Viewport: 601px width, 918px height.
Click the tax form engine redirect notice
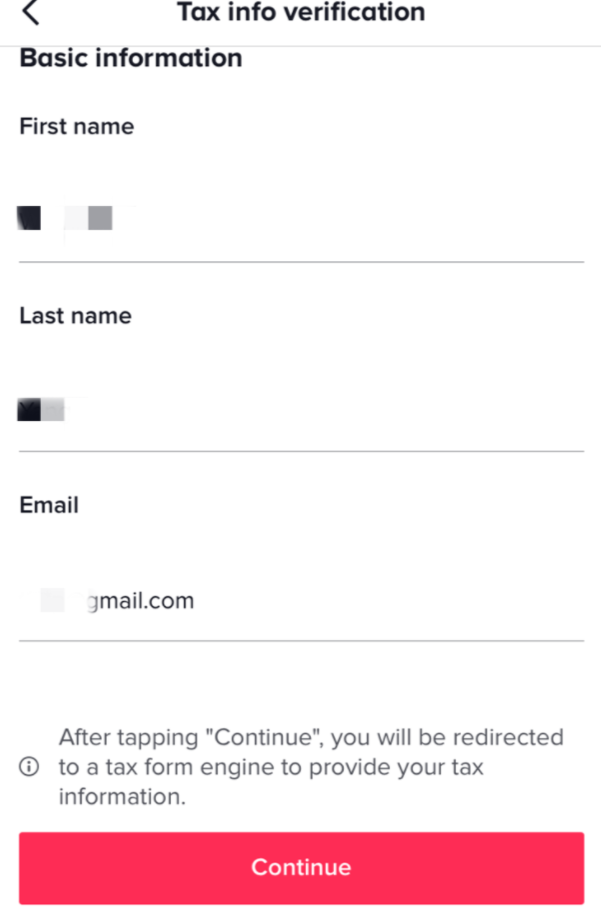pos(311,766)
